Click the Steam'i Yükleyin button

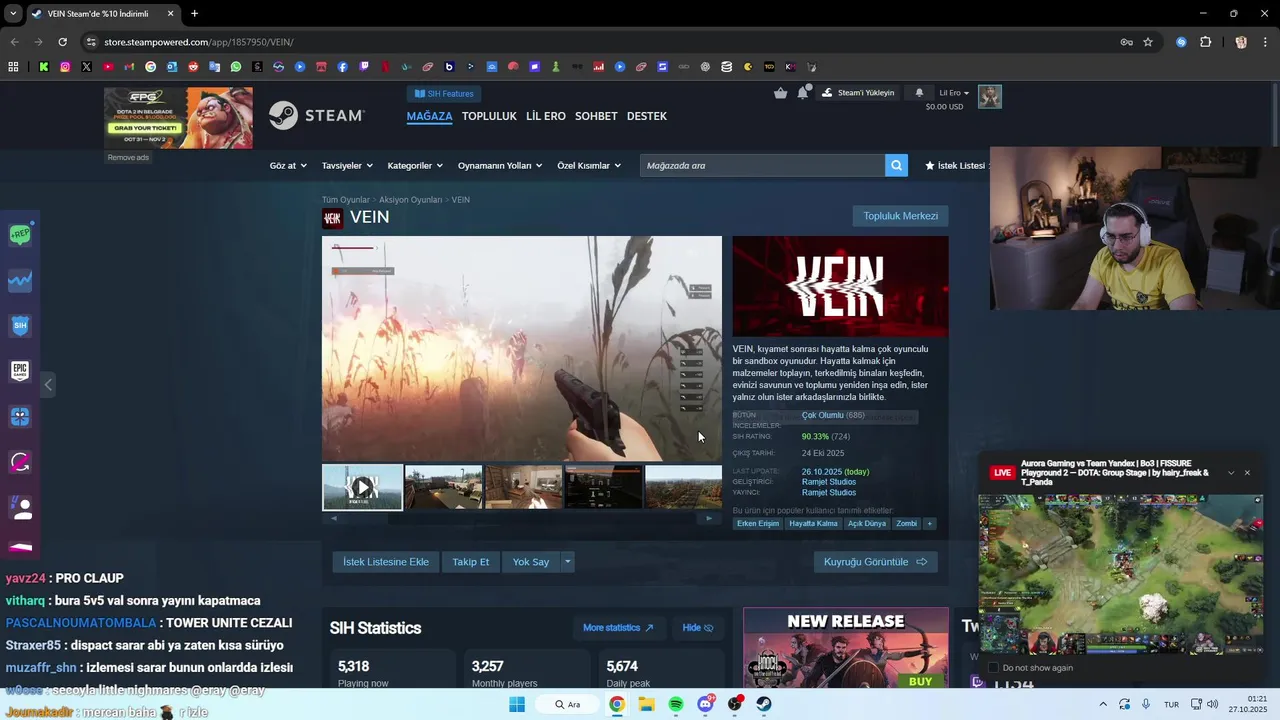point(858,93)
